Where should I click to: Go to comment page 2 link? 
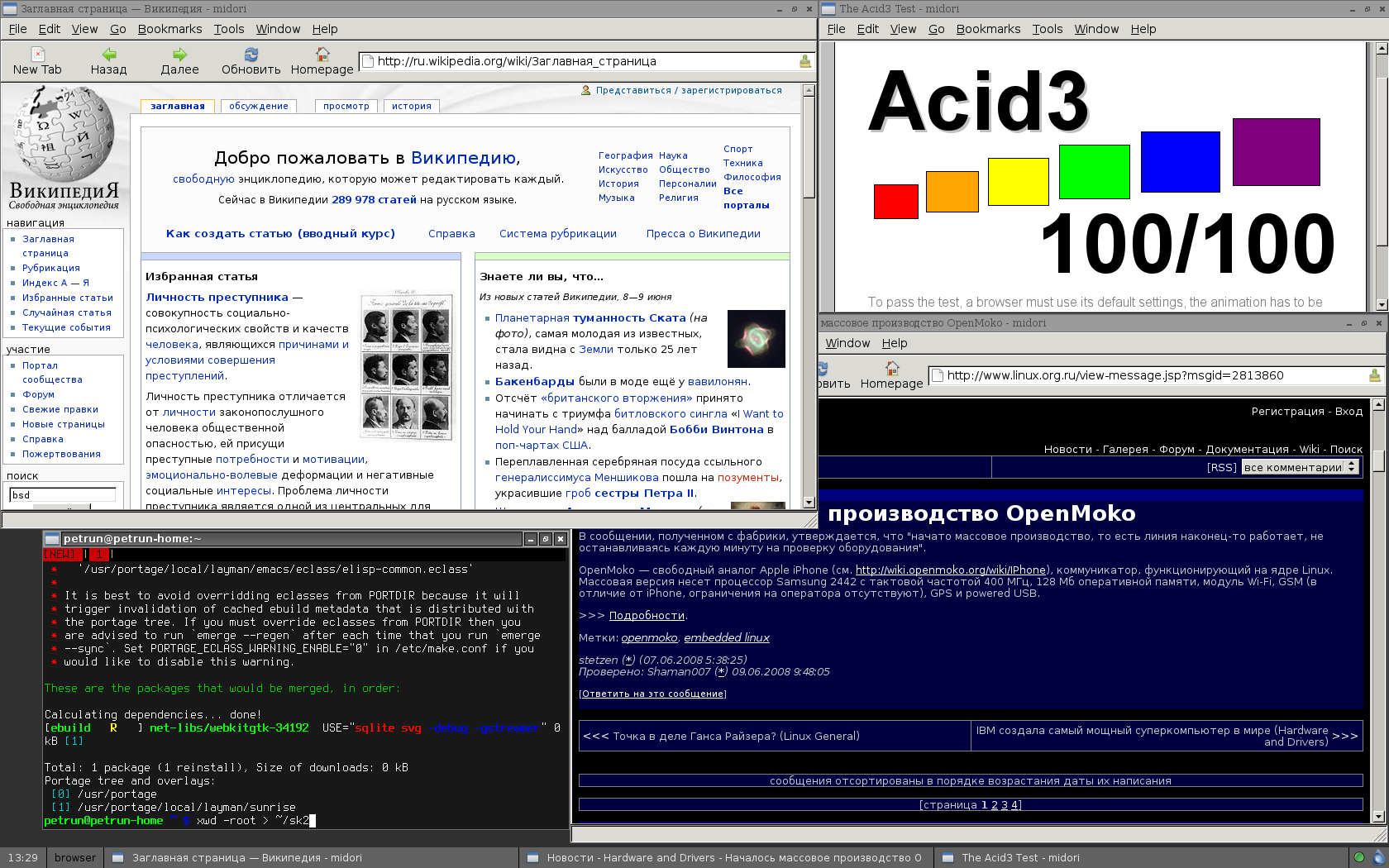click(x=995, y=805)
